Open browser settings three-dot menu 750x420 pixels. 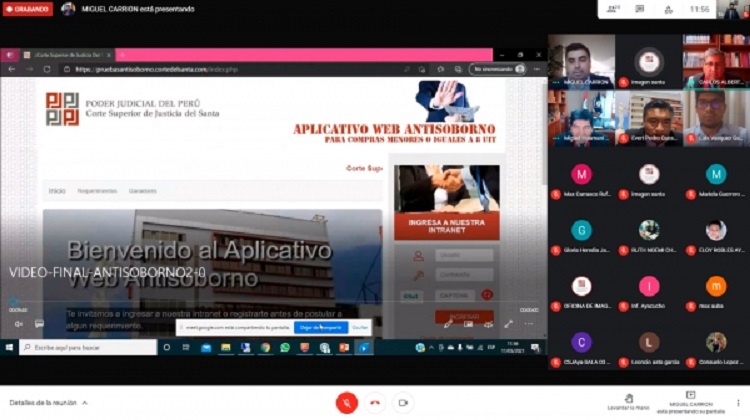[537, 69]
